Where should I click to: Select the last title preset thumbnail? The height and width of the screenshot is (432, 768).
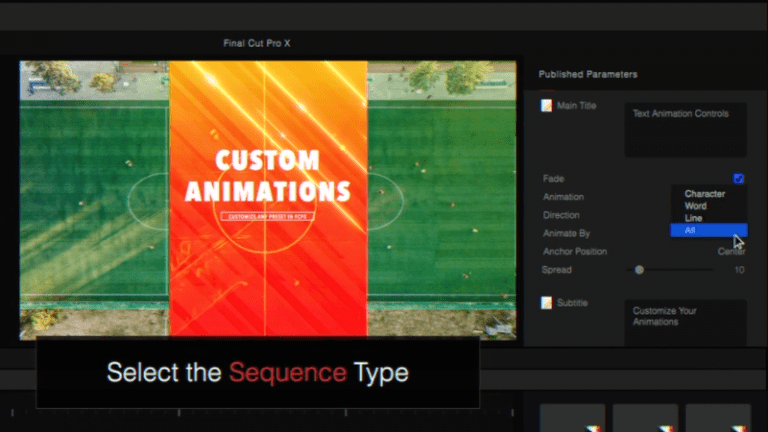coord(718,418)
